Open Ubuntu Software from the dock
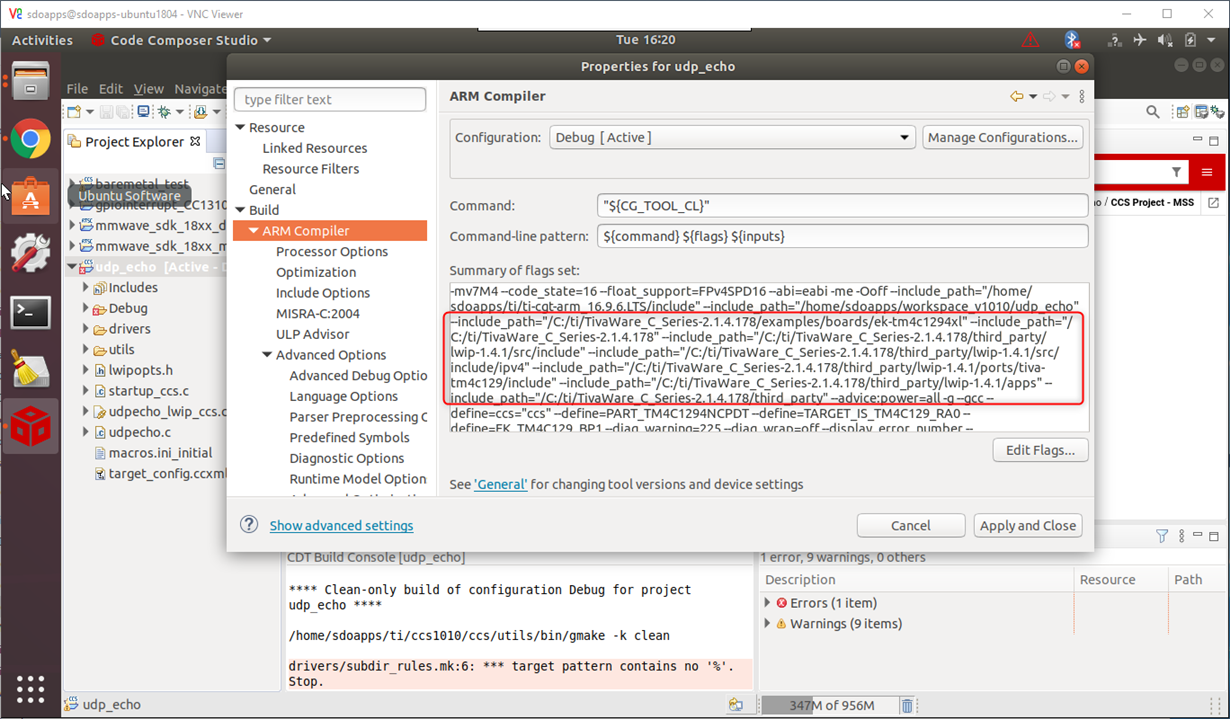The width and height of the screenshot is (1230, 719). [x=30, y=196]
